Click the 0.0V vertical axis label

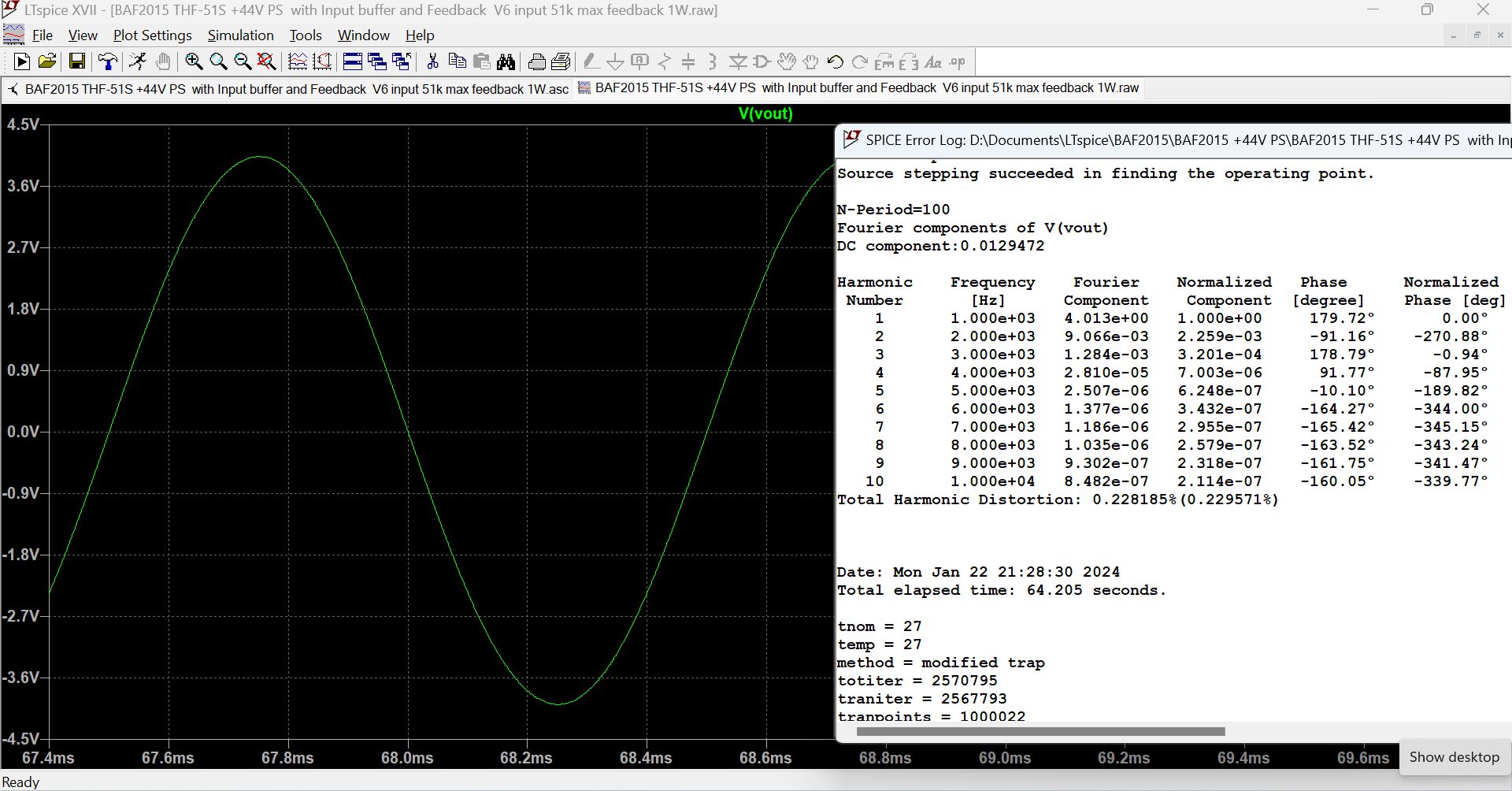tap(22, 432)
